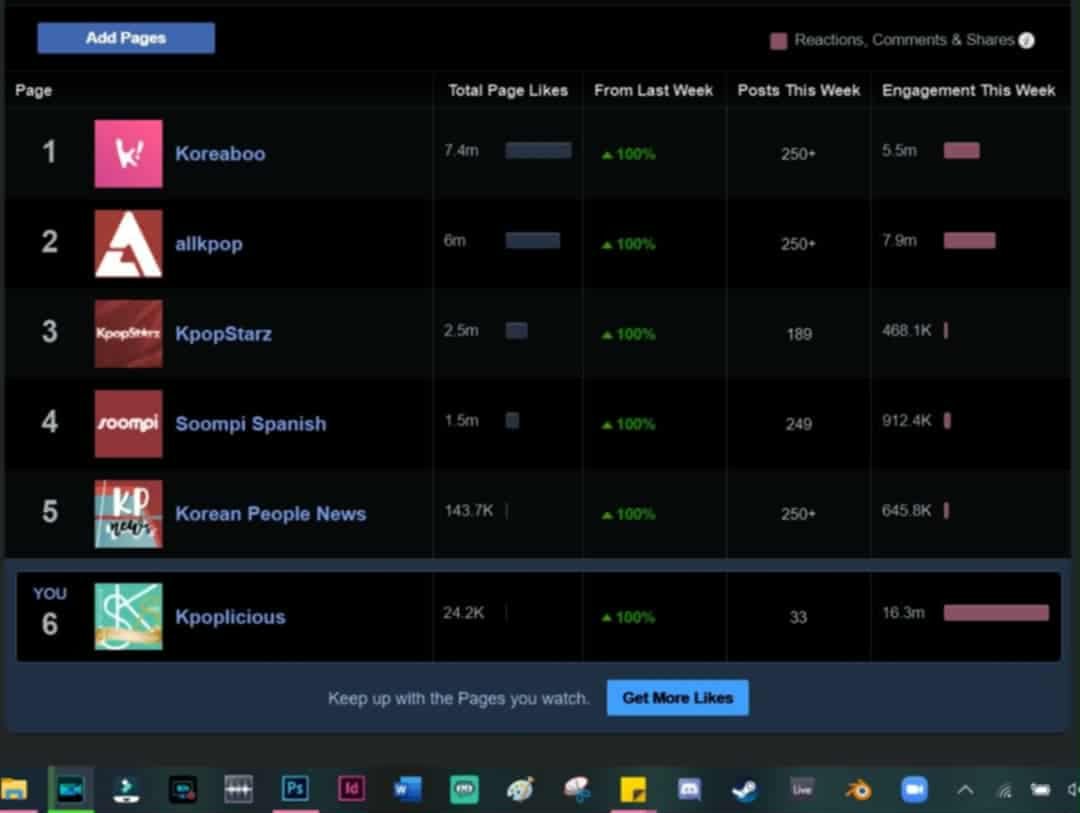Click the Kpoplicious page logo
Image resolution: width=1080 pixels, height=813 pixels.
(x=129, y=617)
